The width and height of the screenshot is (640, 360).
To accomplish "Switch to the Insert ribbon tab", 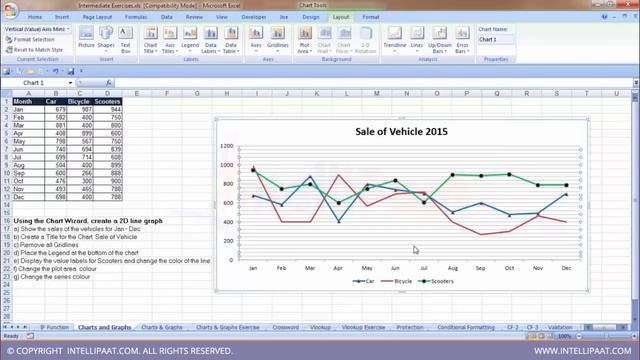I will (62, 17).
